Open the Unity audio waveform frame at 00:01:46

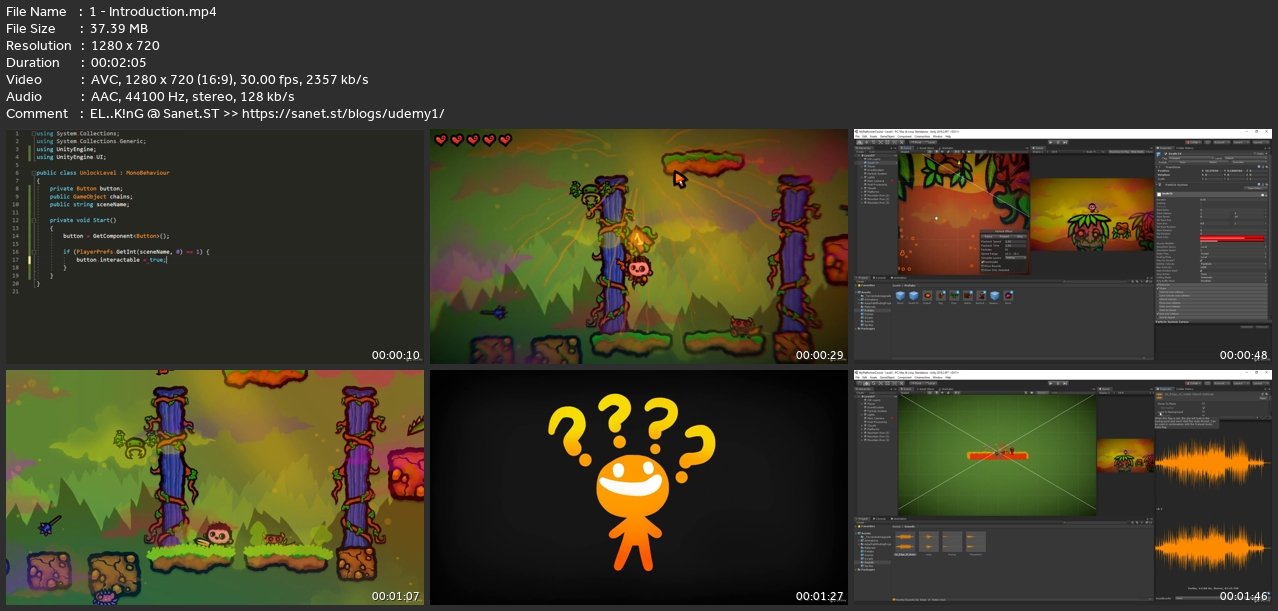coord(1063,487)
